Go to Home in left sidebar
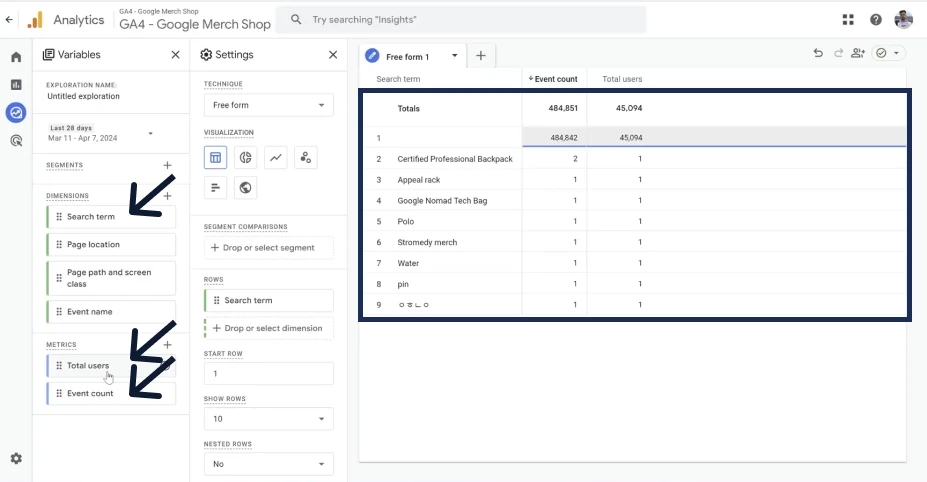This screenshot has width=927, height=482. pos(16,57)
